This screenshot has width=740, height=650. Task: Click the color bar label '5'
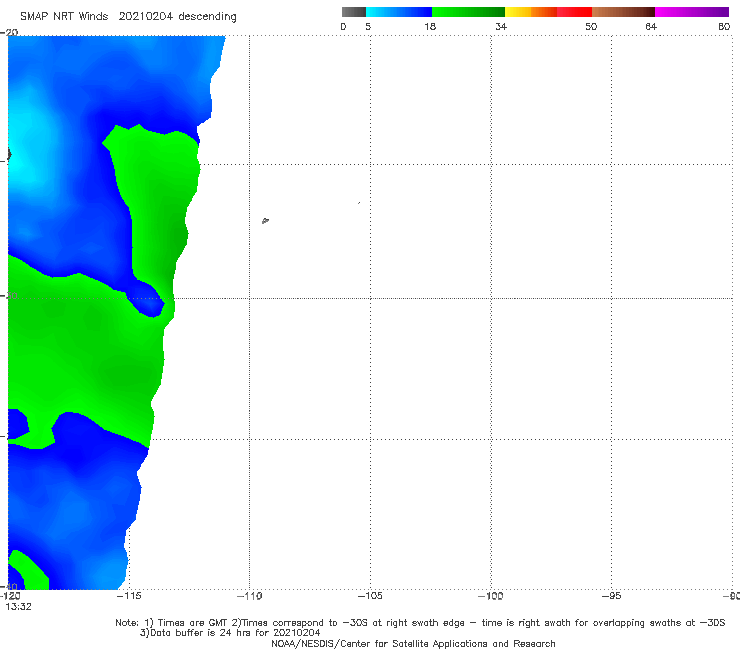point(368,27)
